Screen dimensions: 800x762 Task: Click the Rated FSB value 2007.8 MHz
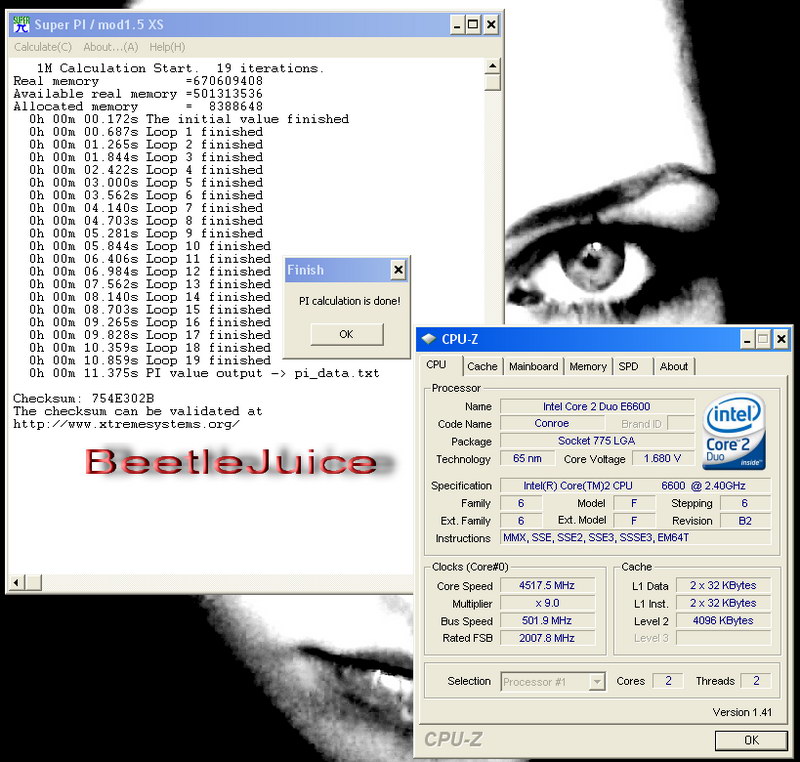547,638
